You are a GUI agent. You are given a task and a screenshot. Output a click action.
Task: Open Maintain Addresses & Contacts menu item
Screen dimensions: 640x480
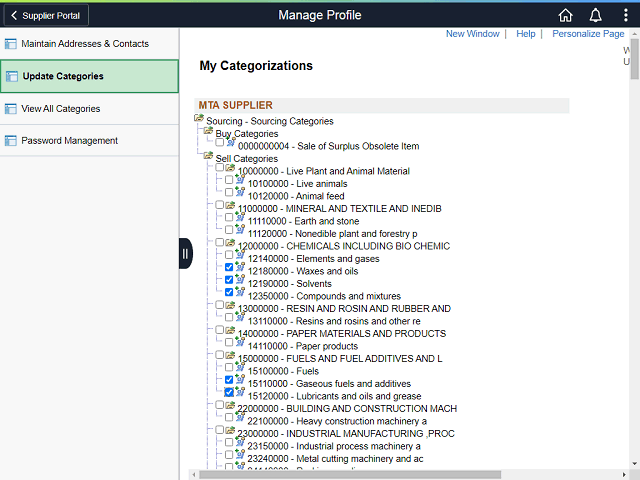89,44
